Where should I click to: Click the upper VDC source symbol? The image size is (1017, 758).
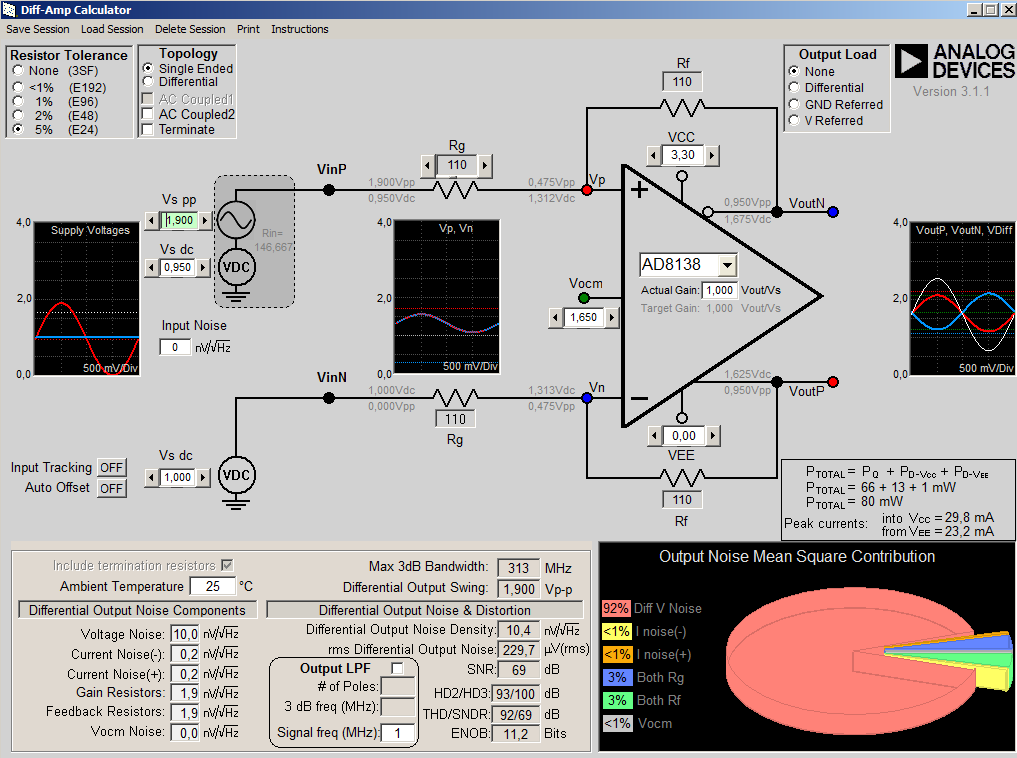[x=236, y=267]
